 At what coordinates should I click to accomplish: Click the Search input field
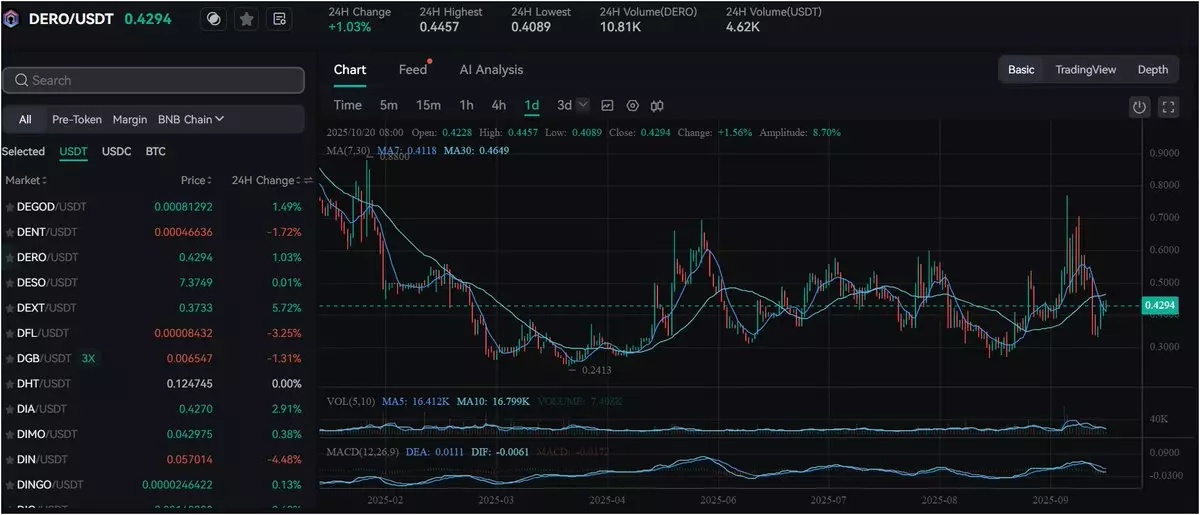153,80
